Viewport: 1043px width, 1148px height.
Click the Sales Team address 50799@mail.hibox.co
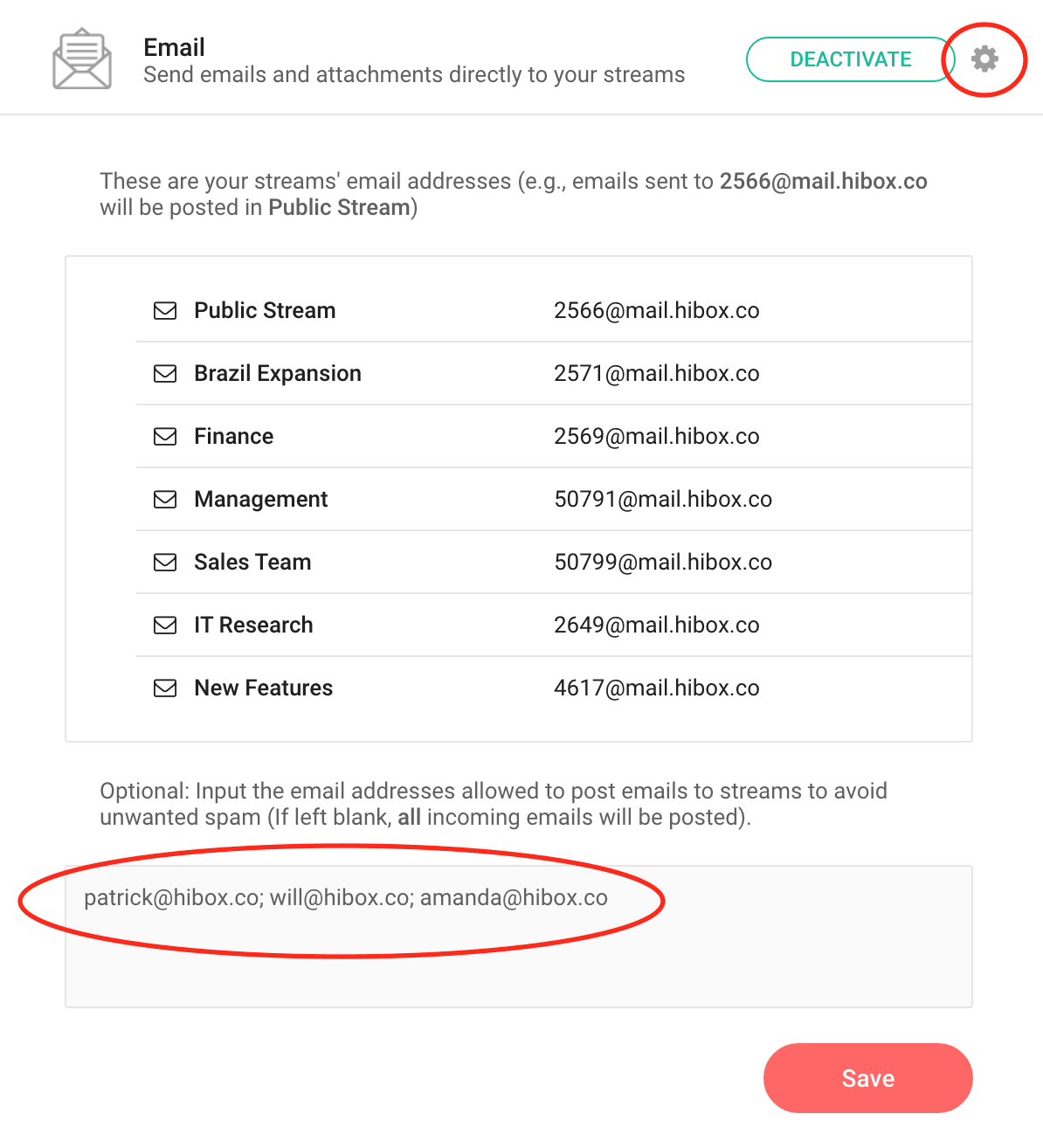tap(663, 563)
